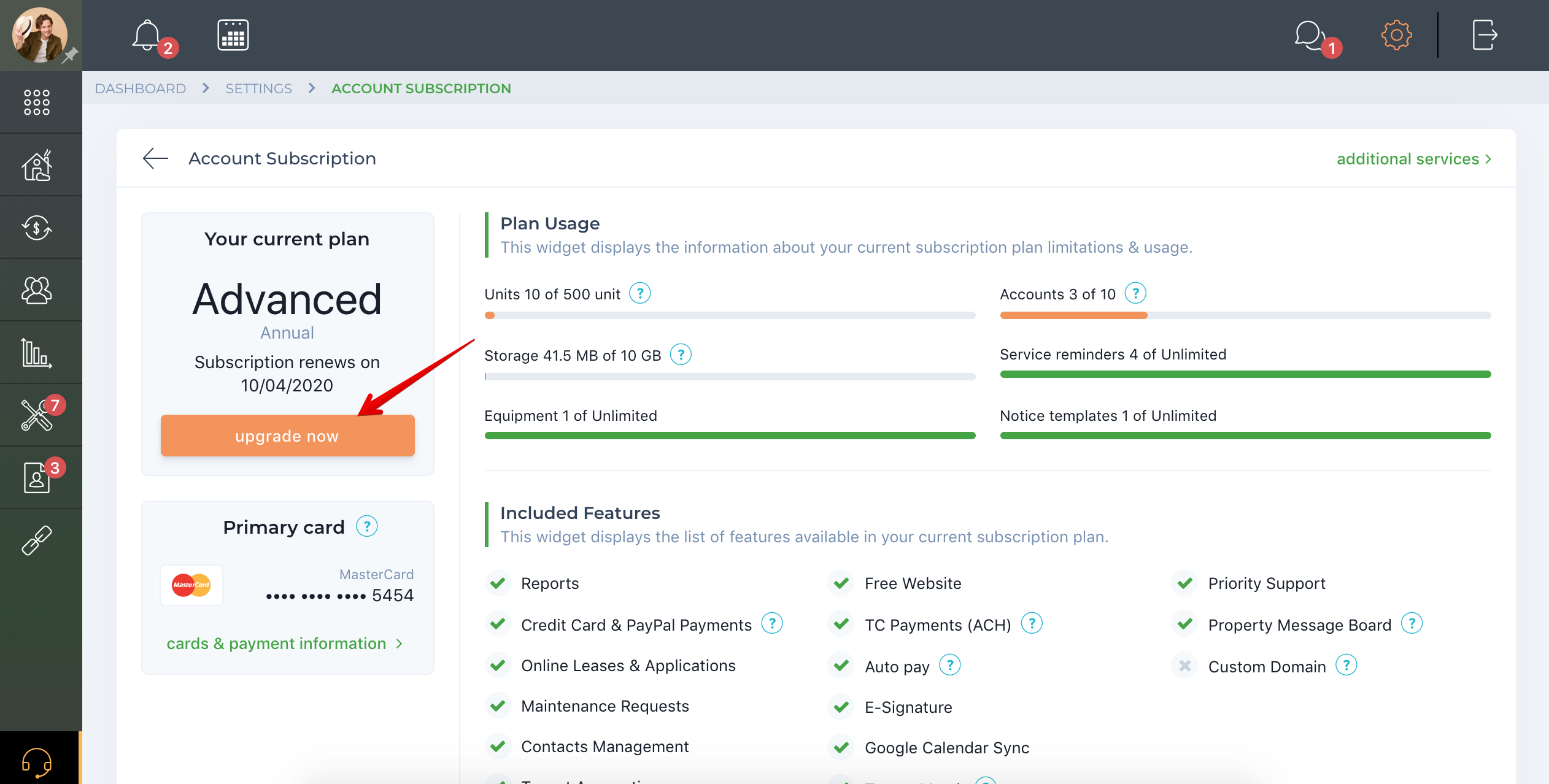Click help icon next to Accounts usage
The image size is (1549, 784).
(x=1135, y=293)
